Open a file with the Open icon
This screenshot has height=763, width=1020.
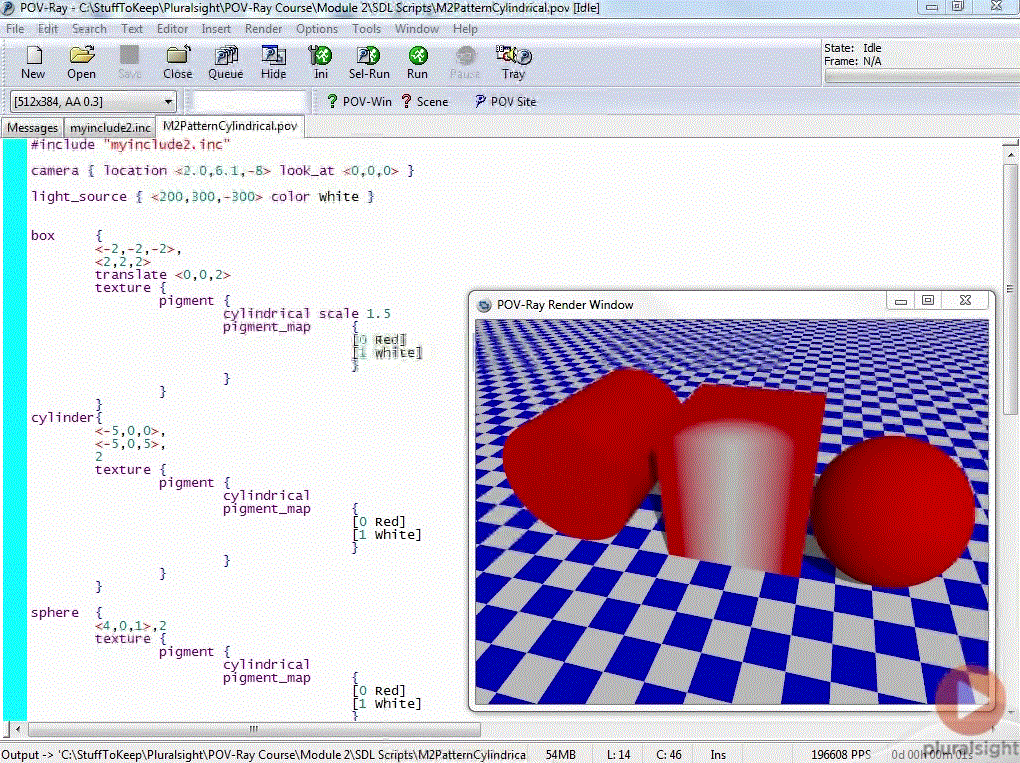click(81, 62)
